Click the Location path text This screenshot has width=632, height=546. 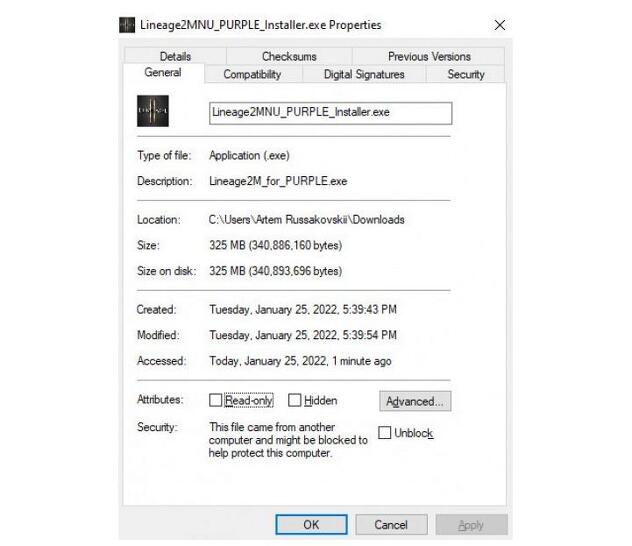coord(306,219)
